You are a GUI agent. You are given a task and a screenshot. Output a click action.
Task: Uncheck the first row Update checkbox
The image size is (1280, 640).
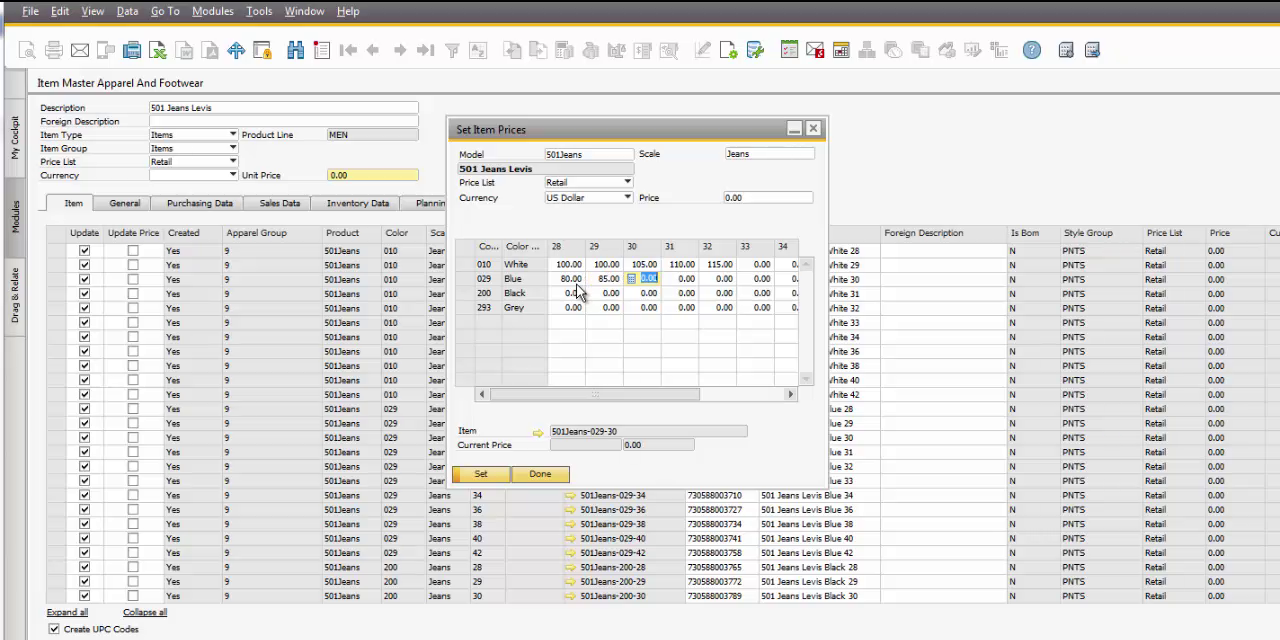click(84, 251)
